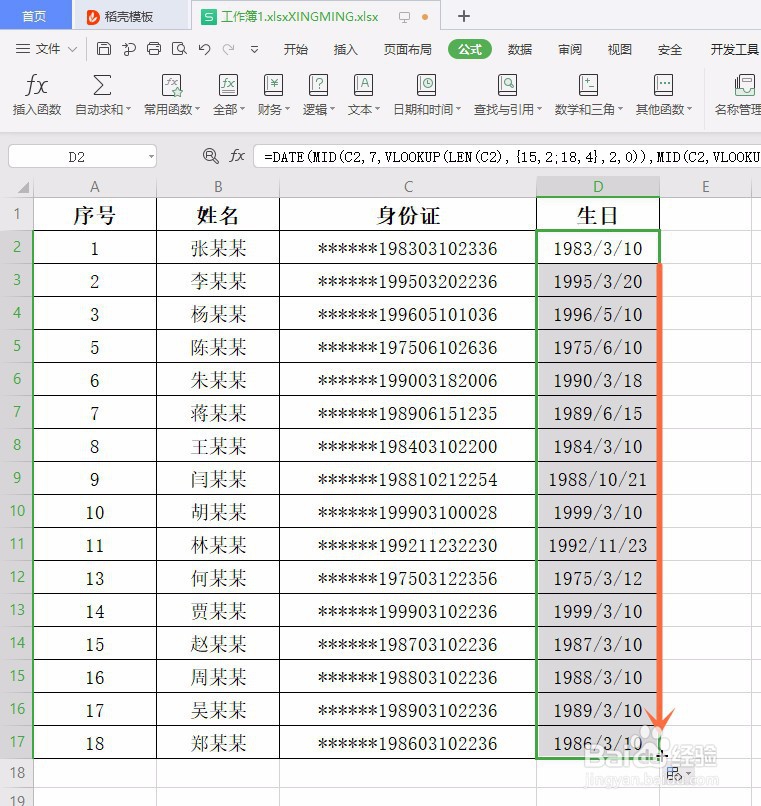Switch to the View (视图) ribbon tab
The height and width of the screenshot is (806, 761).
[x=620, y=49]
